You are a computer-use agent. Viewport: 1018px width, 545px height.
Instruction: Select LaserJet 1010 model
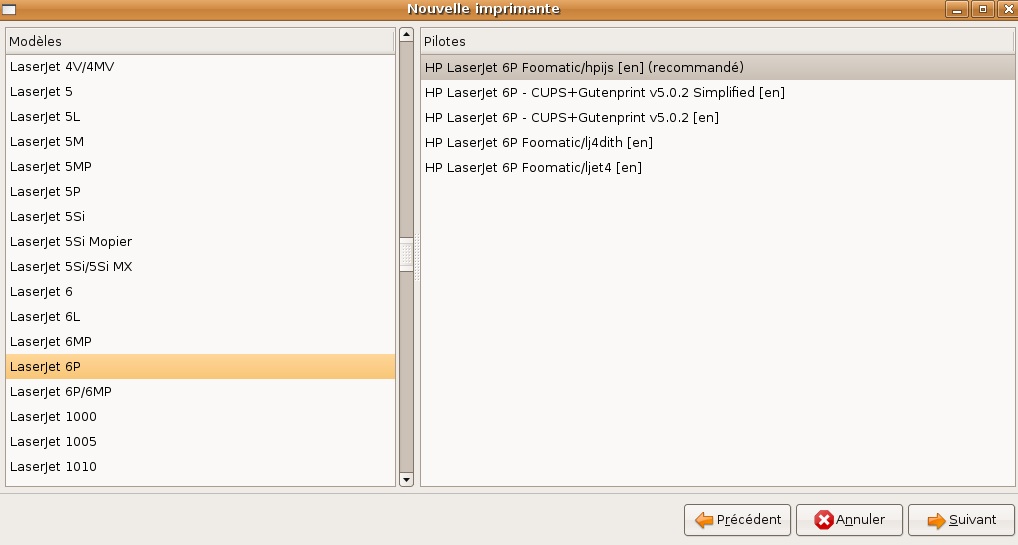click(x=53, y=466)
